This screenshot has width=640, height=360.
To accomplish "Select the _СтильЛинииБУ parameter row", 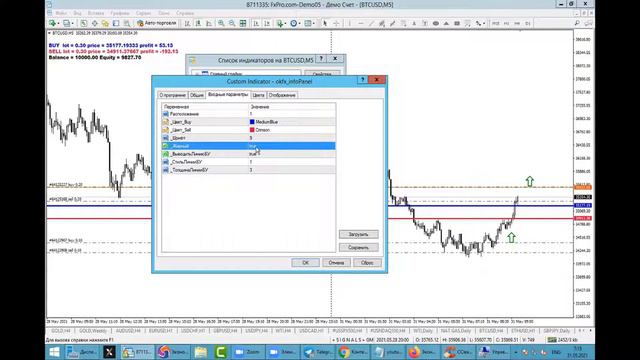I will coord(249,162).
